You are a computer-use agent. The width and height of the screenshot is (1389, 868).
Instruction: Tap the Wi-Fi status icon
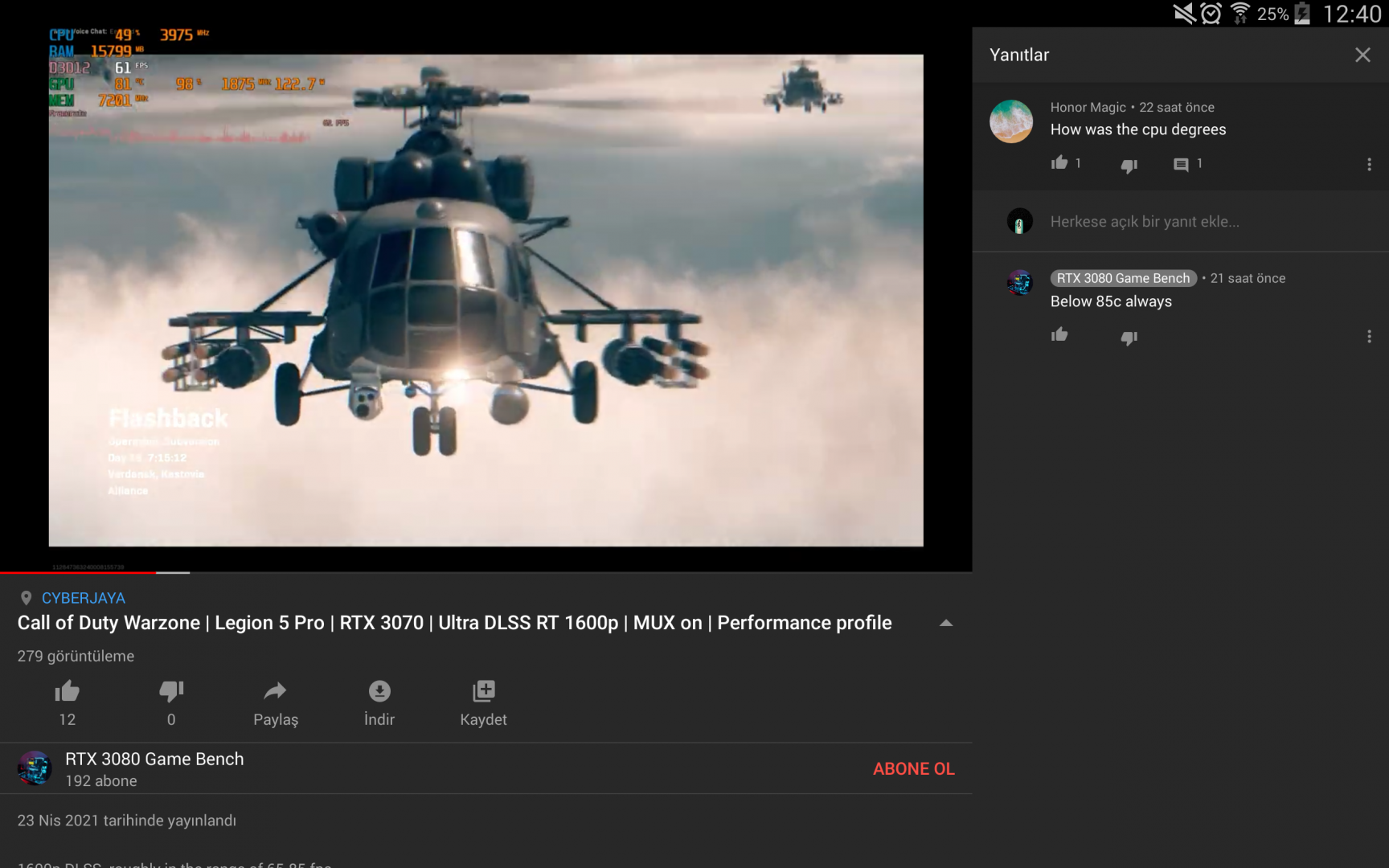coord(1240,13)
